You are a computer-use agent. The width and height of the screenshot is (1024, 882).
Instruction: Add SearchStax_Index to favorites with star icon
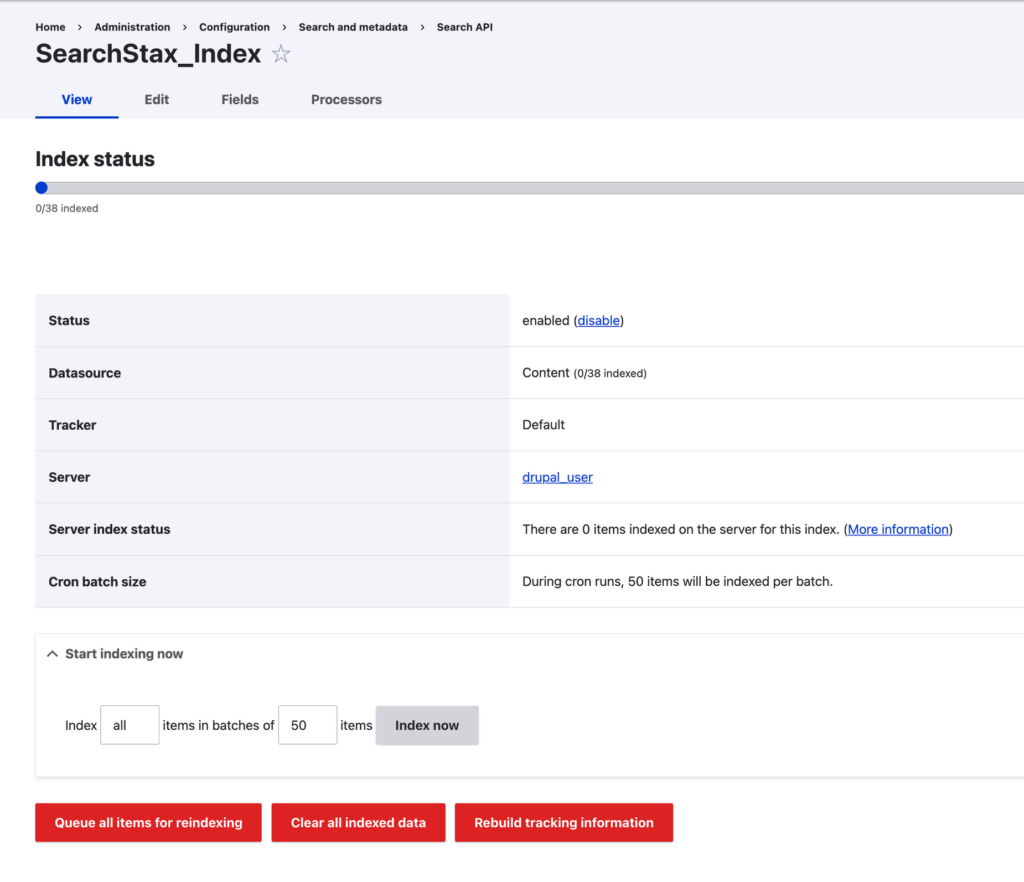tap(281, 54)
